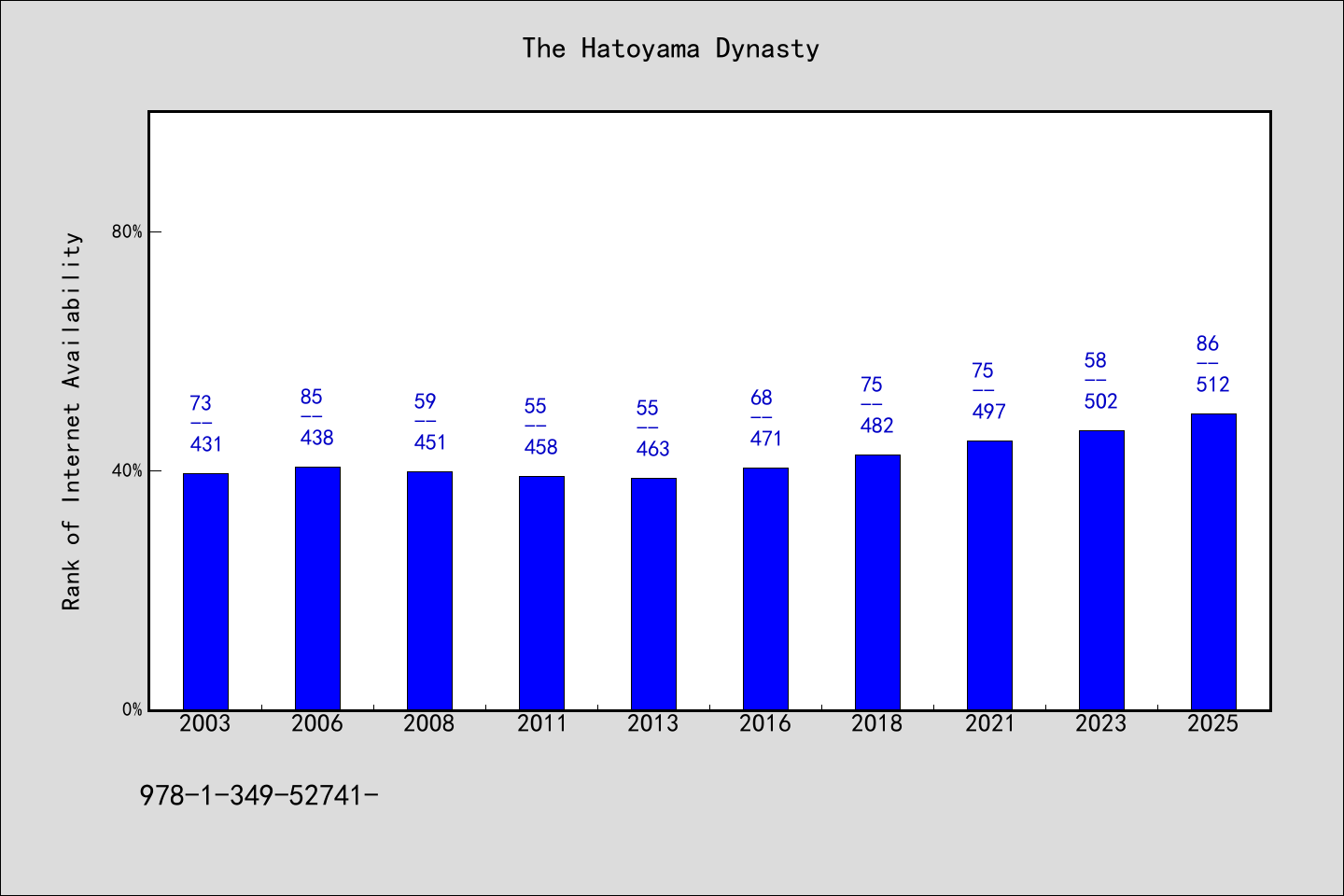Click data label '463' above 2013 bar
The width and height of the screenshot is (1344, 896).
[653, 449]
